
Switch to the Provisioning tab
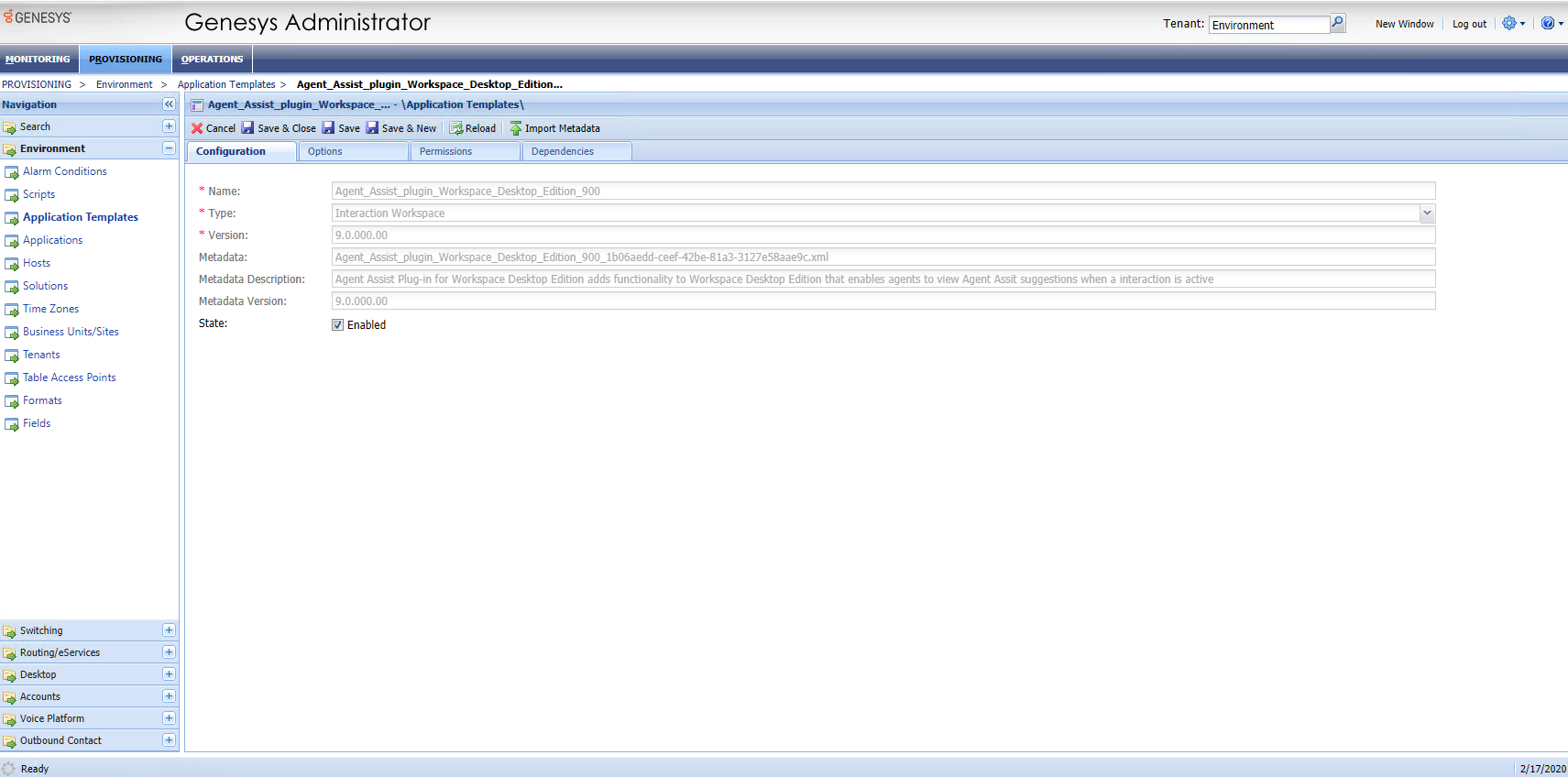pos(126,59)
